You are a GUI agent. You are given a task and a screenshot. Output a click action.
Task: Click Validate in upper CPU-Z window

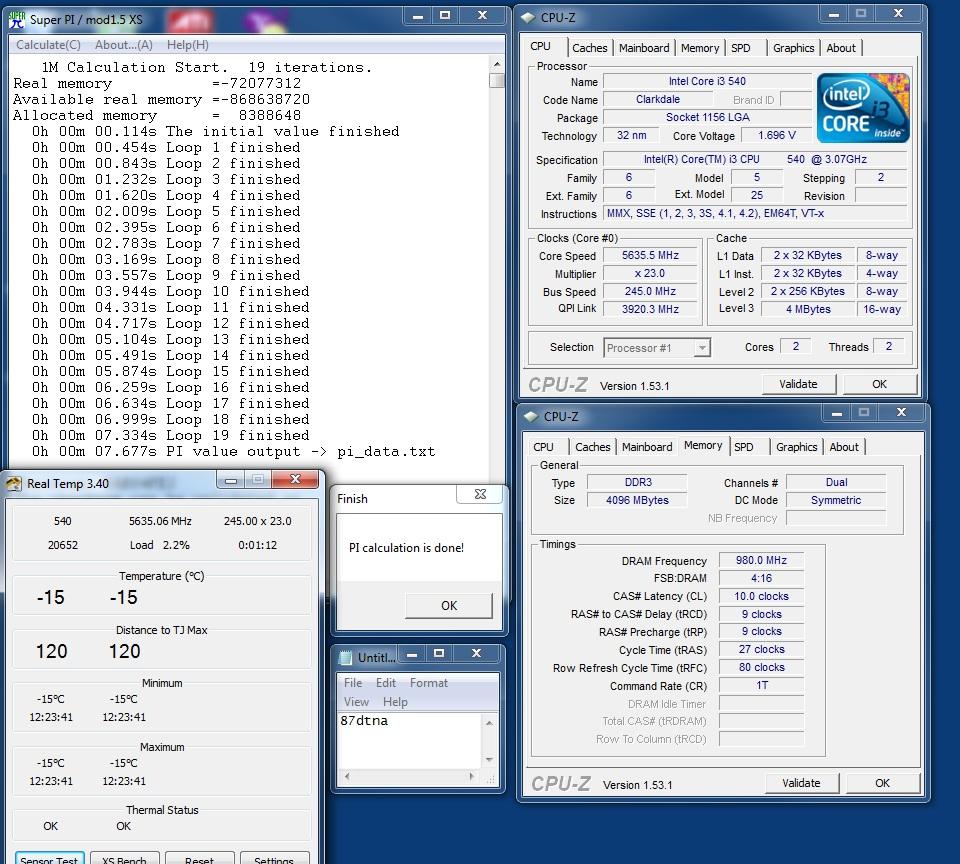798,384
